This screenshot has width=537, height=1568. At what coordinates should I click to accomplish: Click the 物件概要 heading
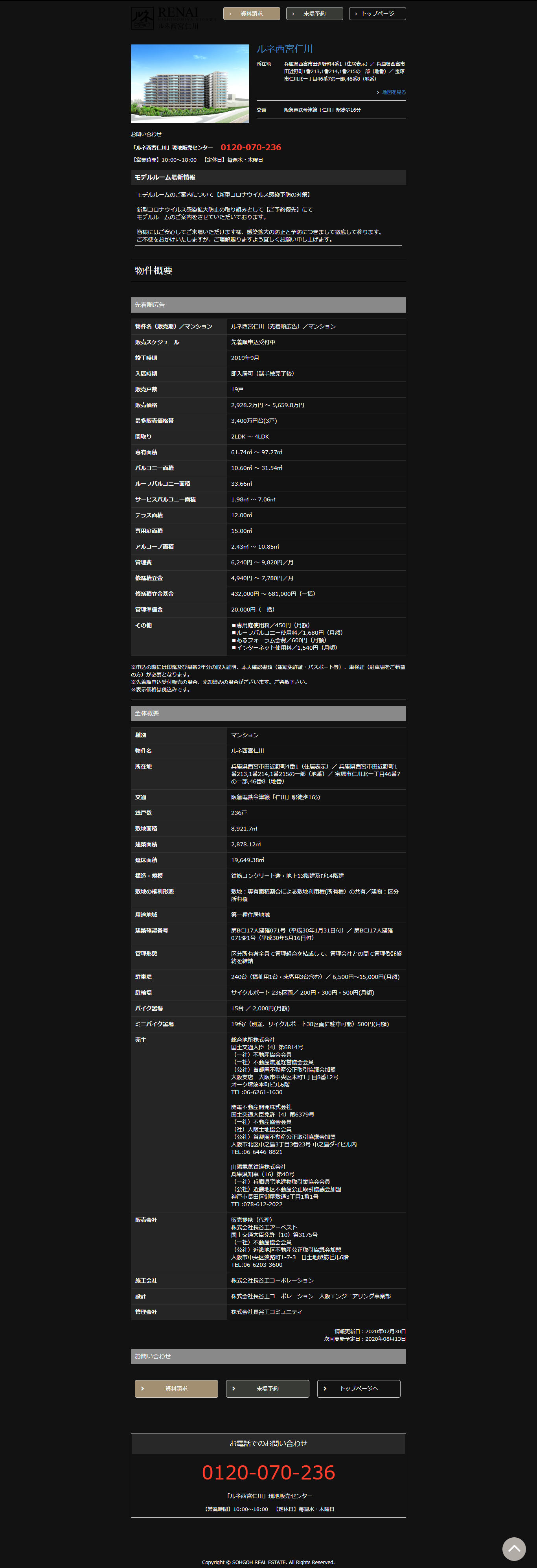pyautogui.click(x=153, y=270)
